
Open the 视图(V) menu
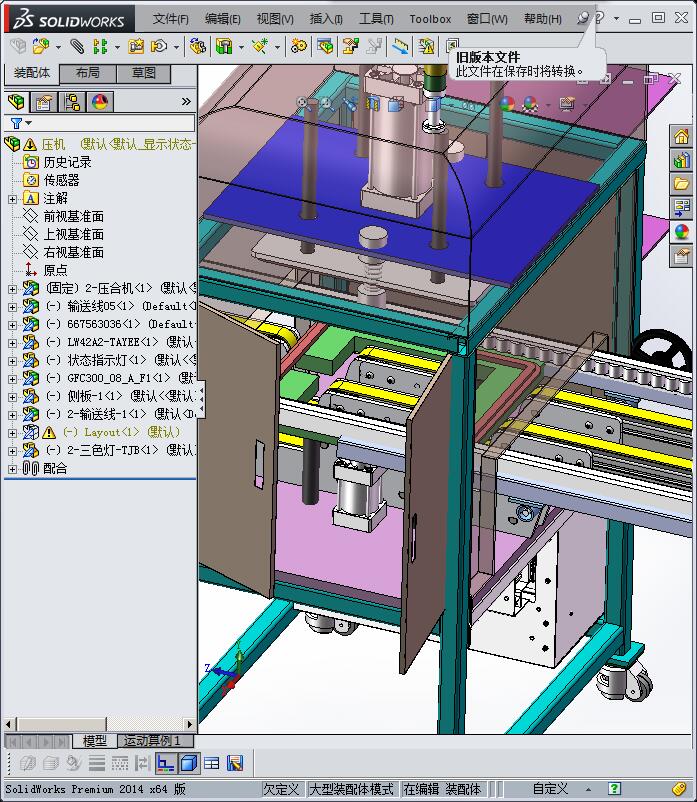pos(275,19)
